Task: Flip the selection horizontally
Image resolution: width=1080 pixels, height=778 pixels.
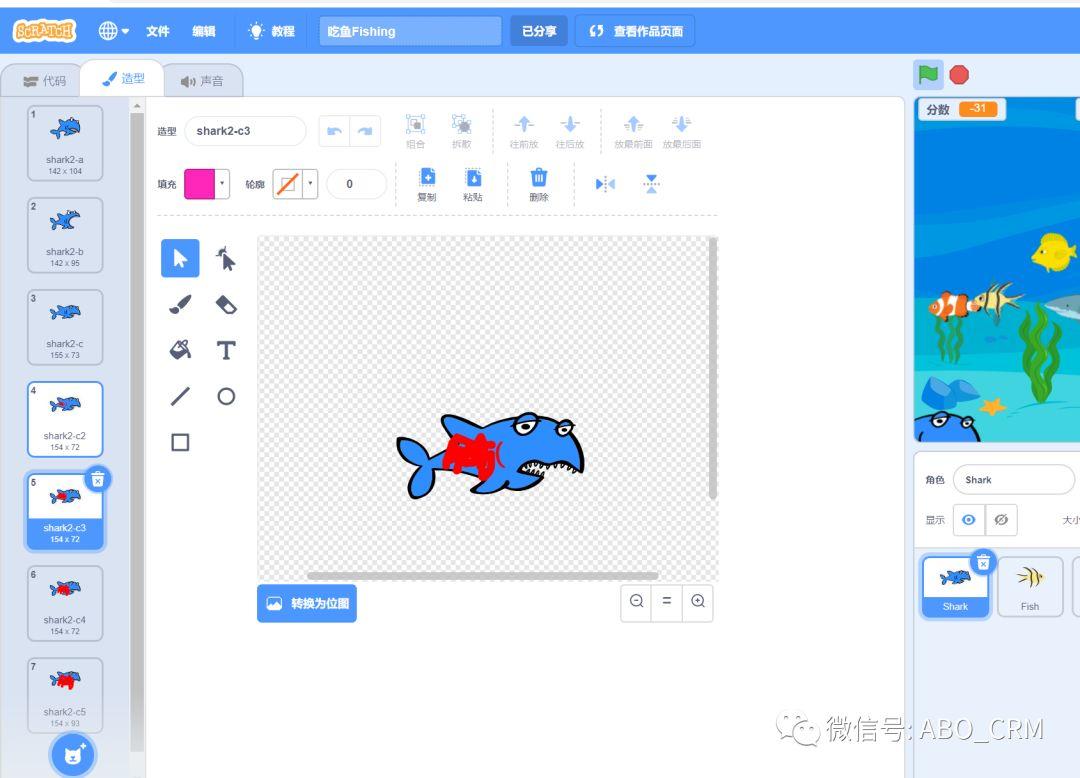Action: [605, 184]
